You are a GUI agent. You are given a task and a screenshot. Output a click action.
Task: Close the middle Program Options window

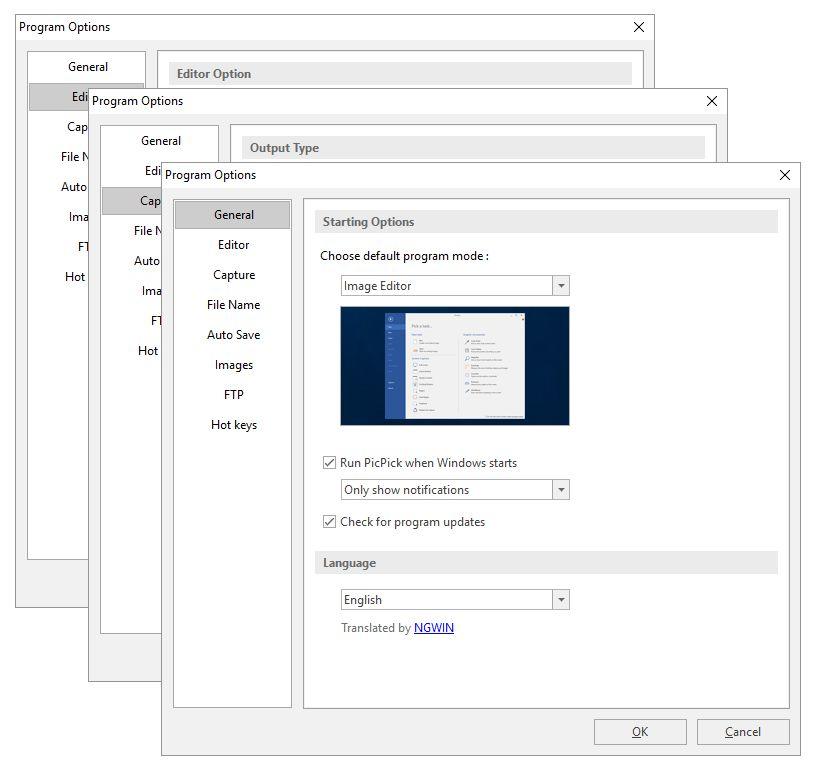pos(712,101)
